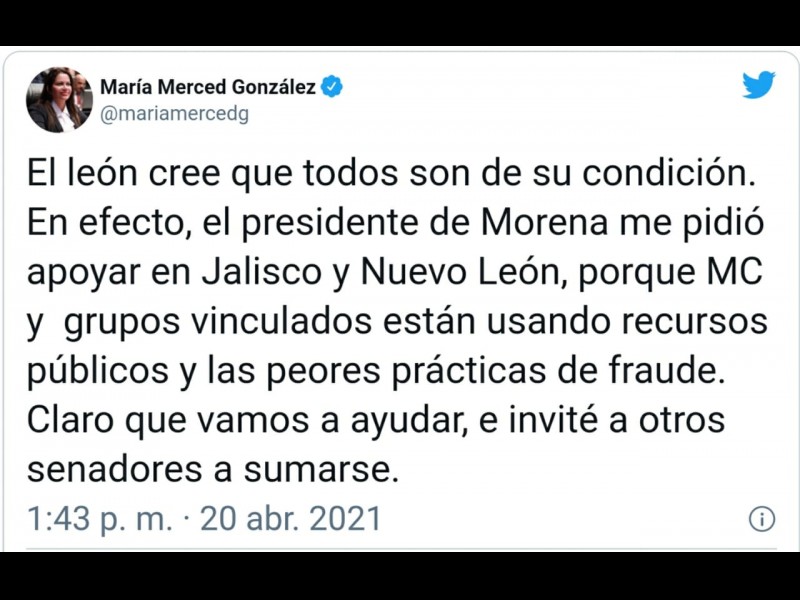800x600 pixels.
Task: Open María Merced González's profile photo
Action: click(55, 100)
